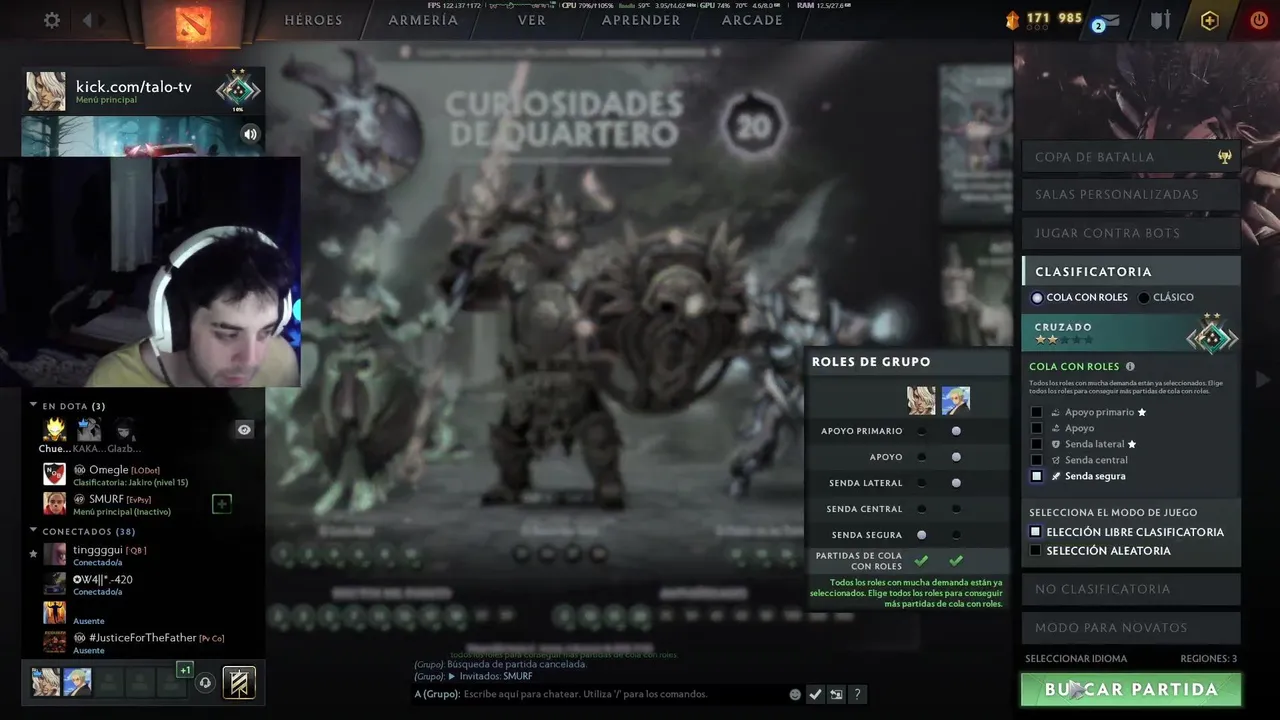
Task: Expand Jugar contra Bots section
Action: pos(1131,233)
